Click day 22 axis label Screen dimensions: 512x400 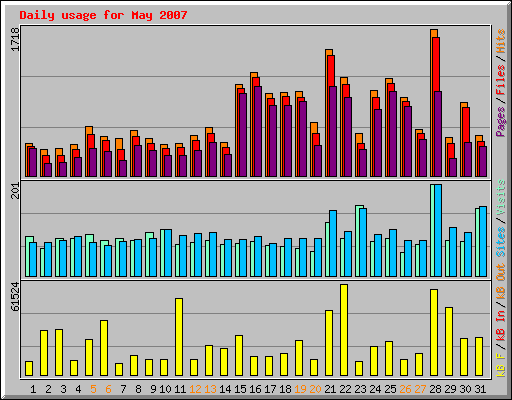point(345,389)
